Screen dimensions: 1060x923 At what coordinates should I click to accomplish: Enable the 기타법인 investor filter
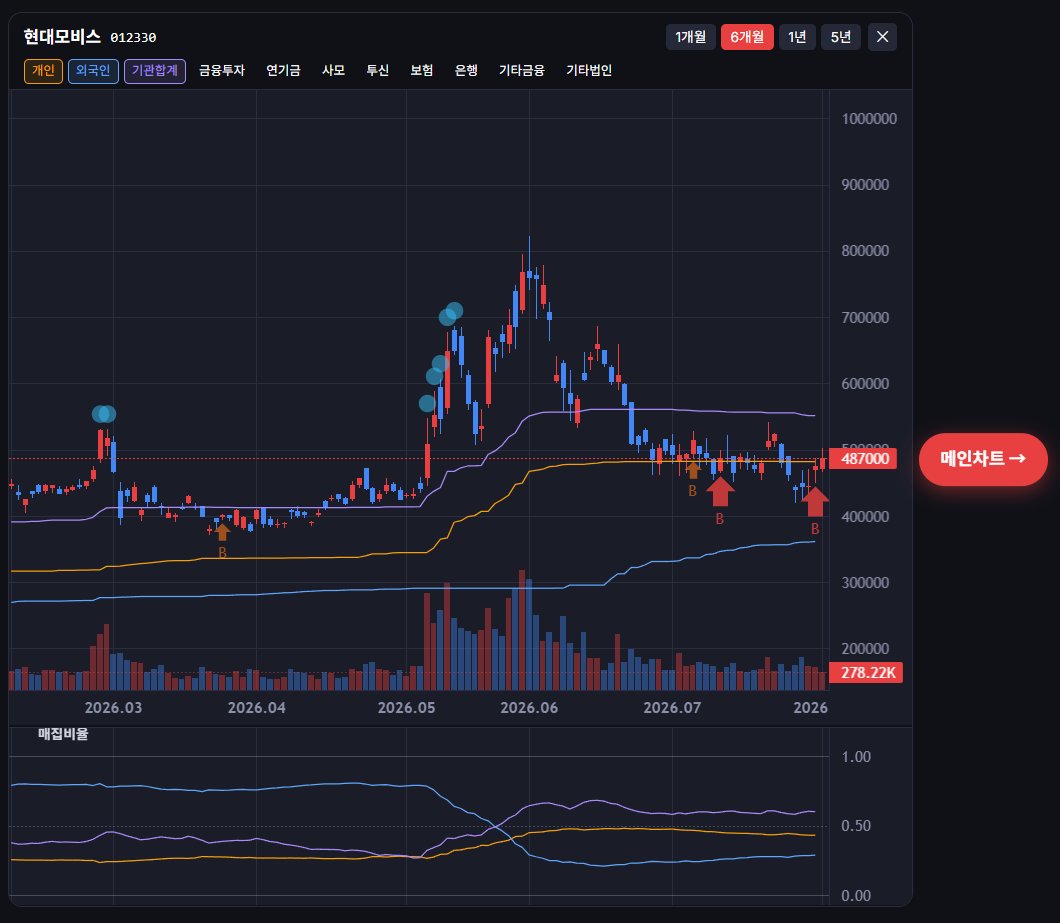coord(589,70)
